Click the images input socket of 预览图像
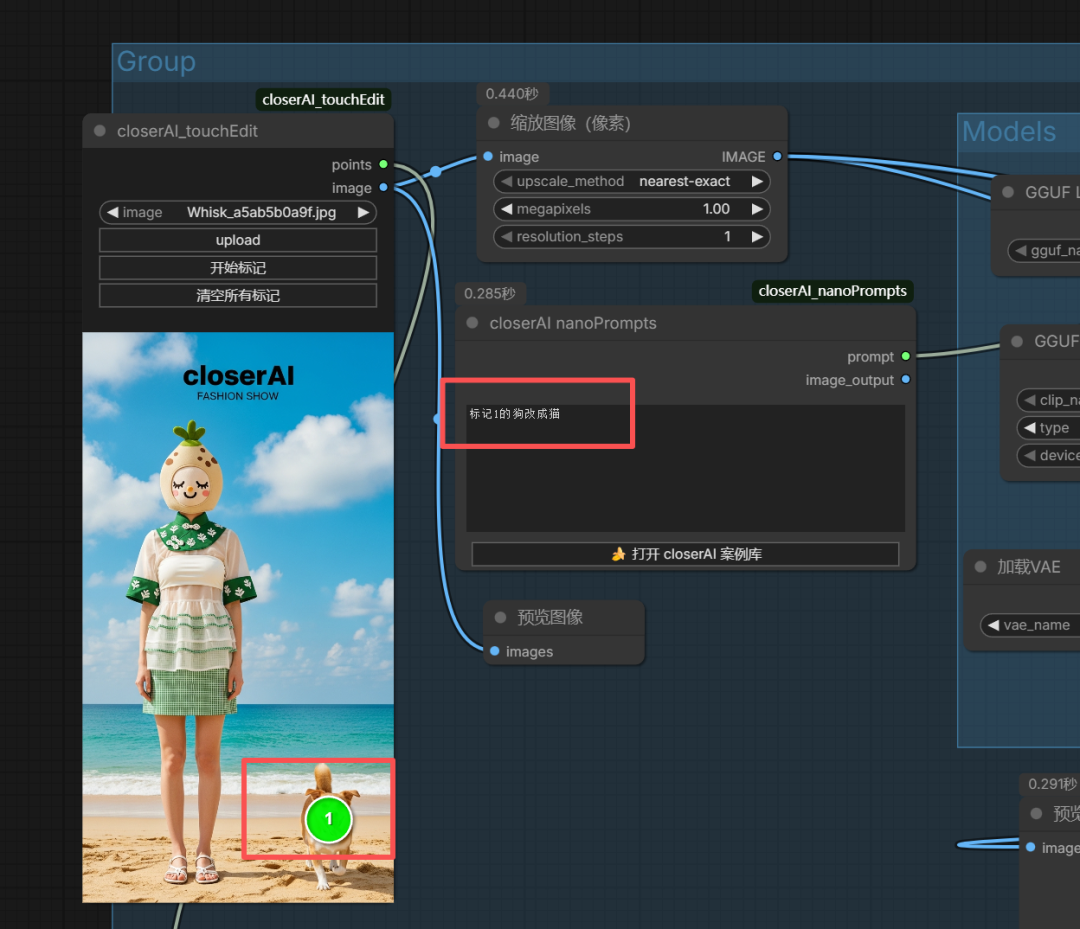This screenshot has width=1080, height=929. click(495, 651)
